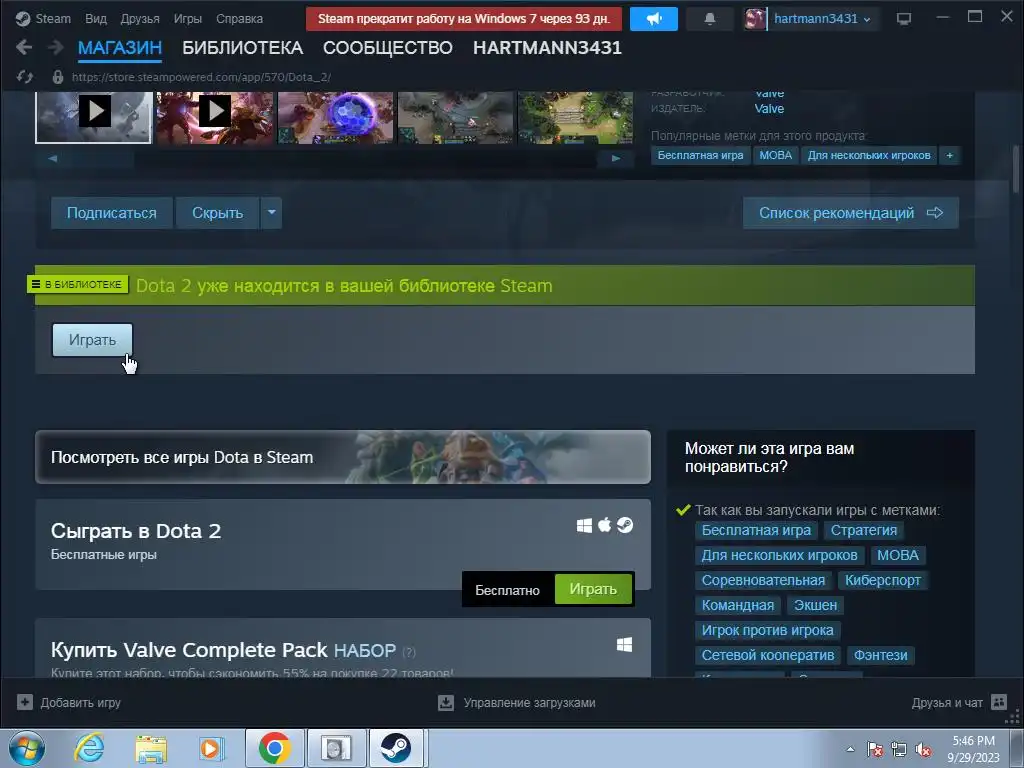Open the HARTMANN3431 profile tab

[547, 48]
